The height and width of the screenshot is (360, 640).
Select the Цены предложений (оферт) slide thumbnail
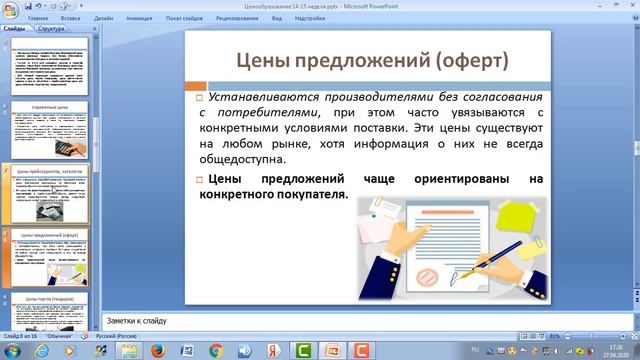tap(49, 258)
